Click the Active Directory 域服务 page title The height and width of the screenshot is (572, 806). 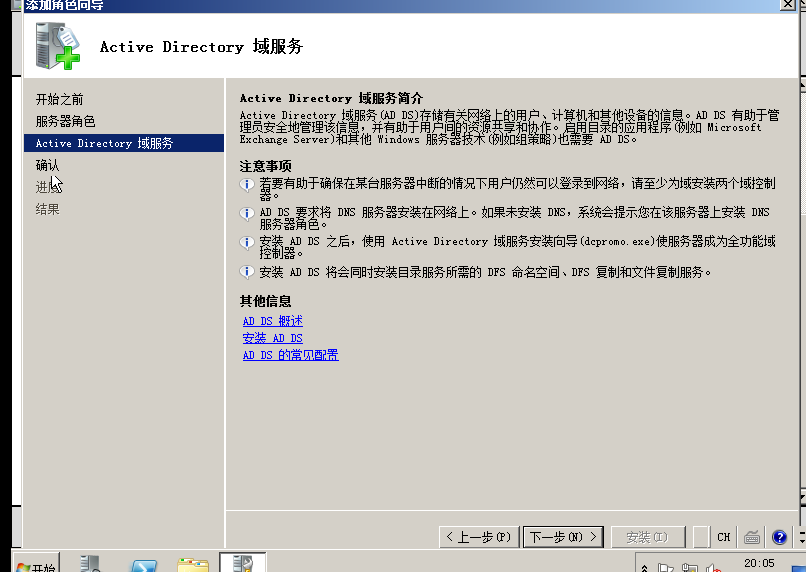[202, 46]
